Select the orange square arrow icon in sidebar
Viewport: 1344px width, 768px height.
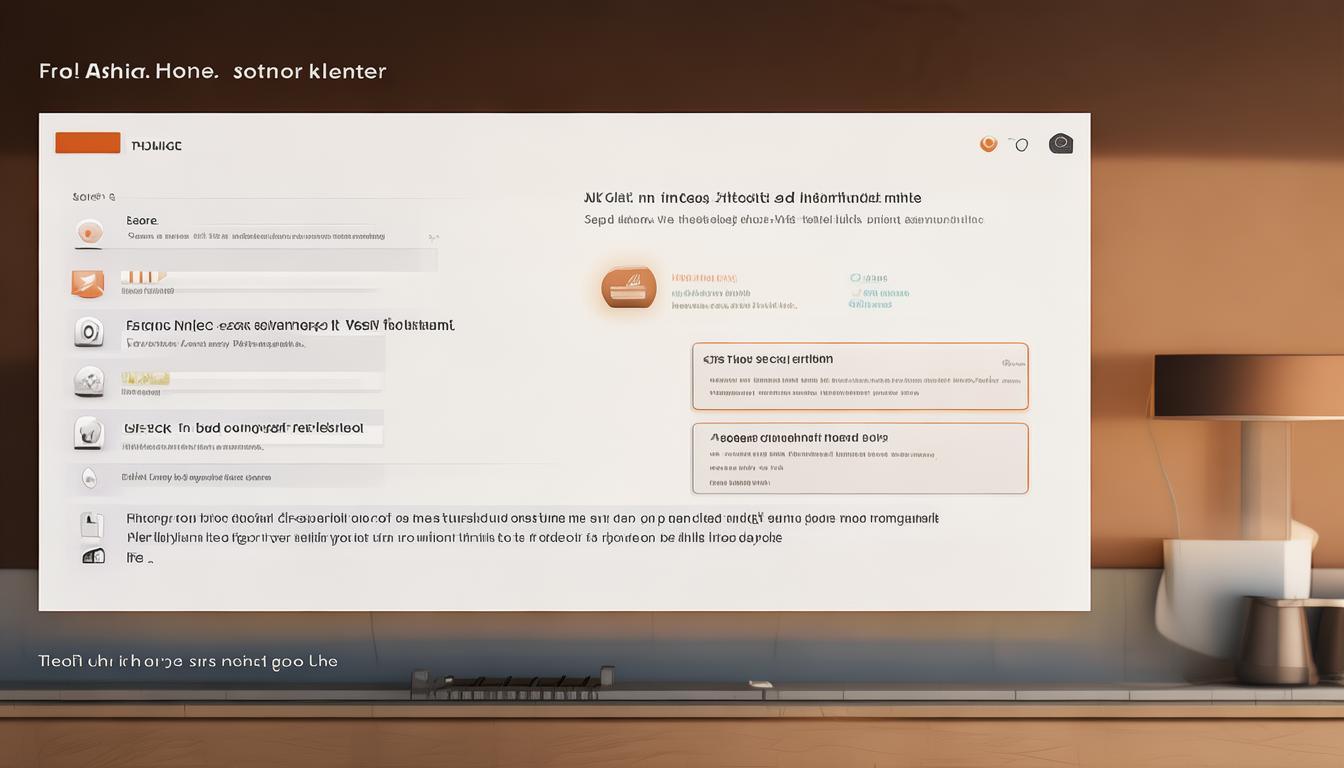(88, 284)
